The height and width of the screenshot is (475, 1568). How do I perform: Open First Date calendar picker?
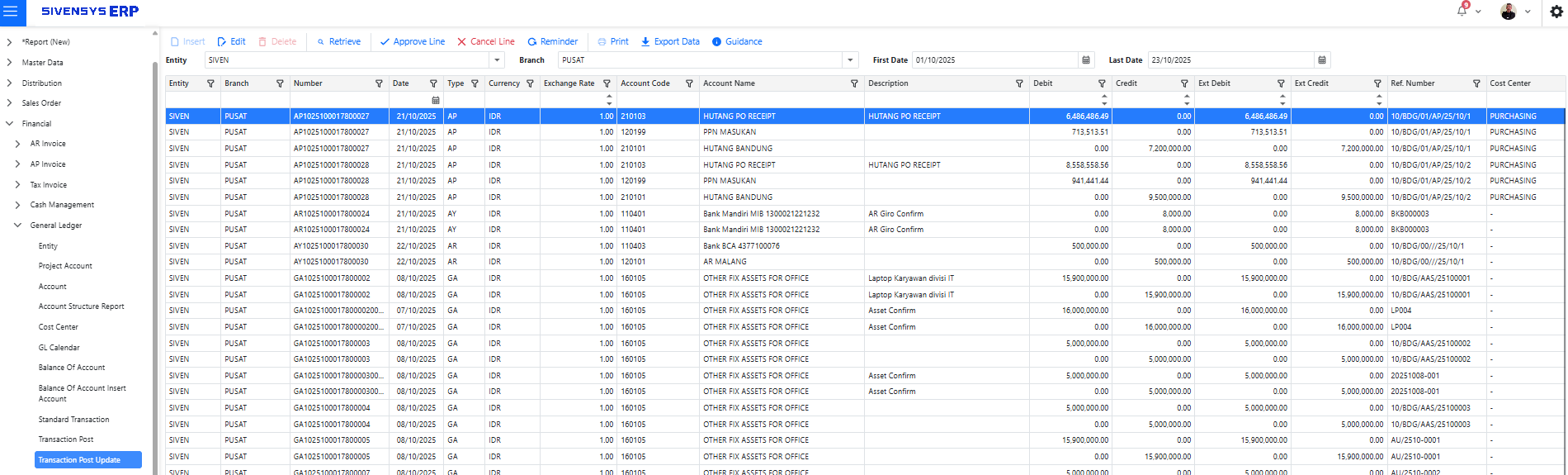coord(1086,60)
